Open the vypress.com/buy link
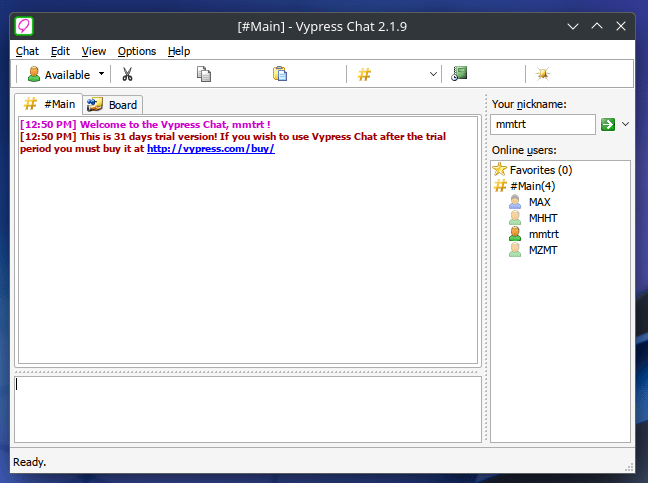Screen dimensions: 648x483 coord(211,149)
